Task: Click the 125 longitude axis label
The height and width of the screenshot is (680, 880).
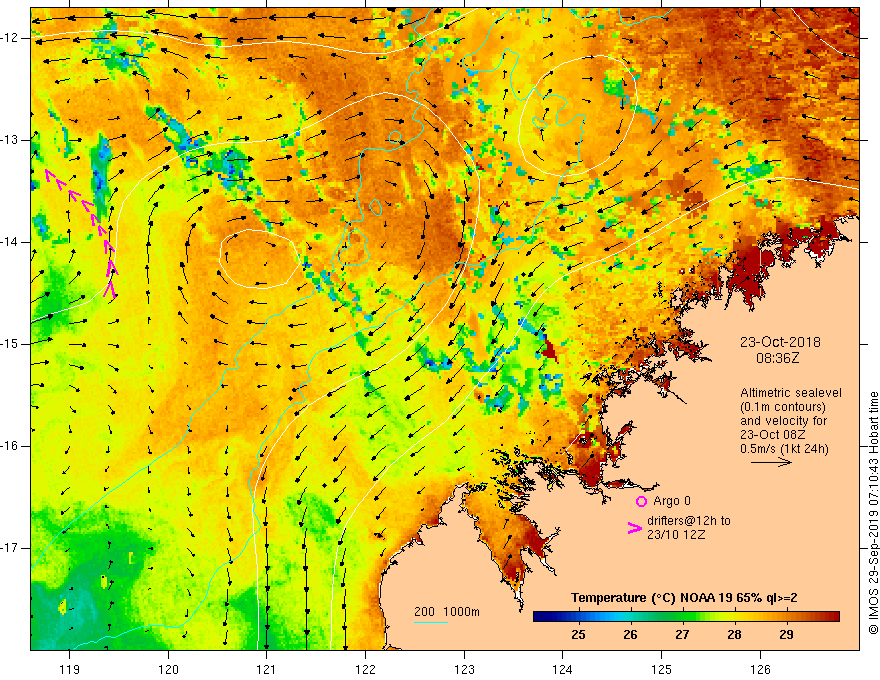Action: (662, 669)
